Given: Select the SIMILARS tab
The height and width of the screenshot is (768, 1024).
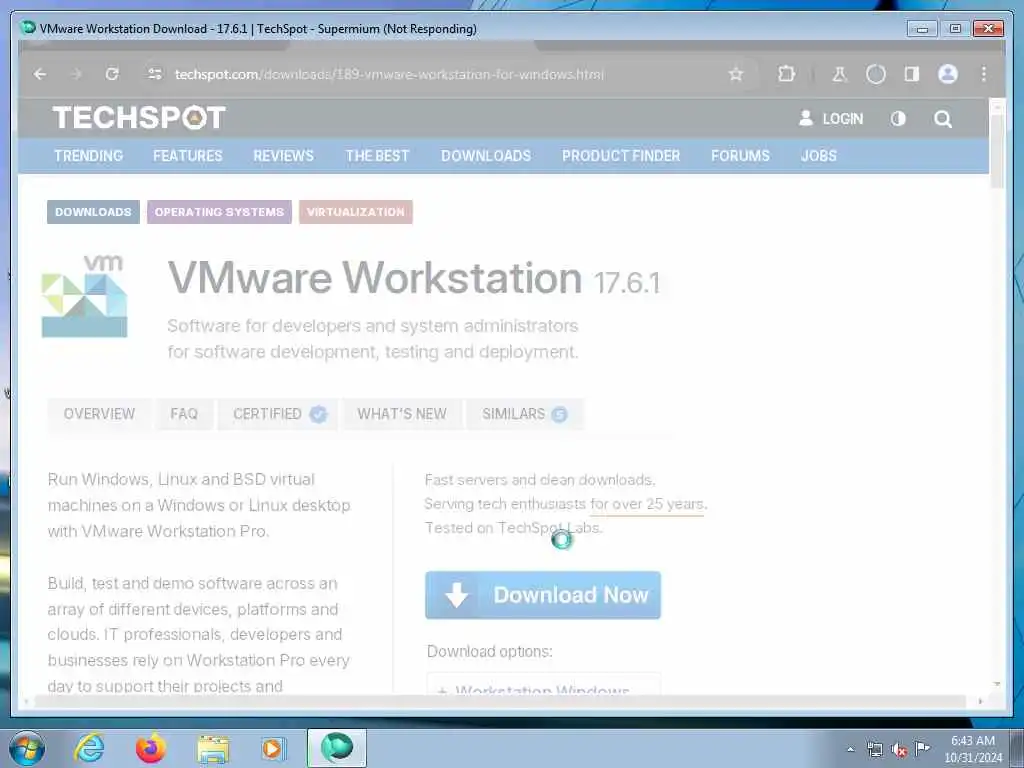Looking at the screenshot, I should pos(525,414).
